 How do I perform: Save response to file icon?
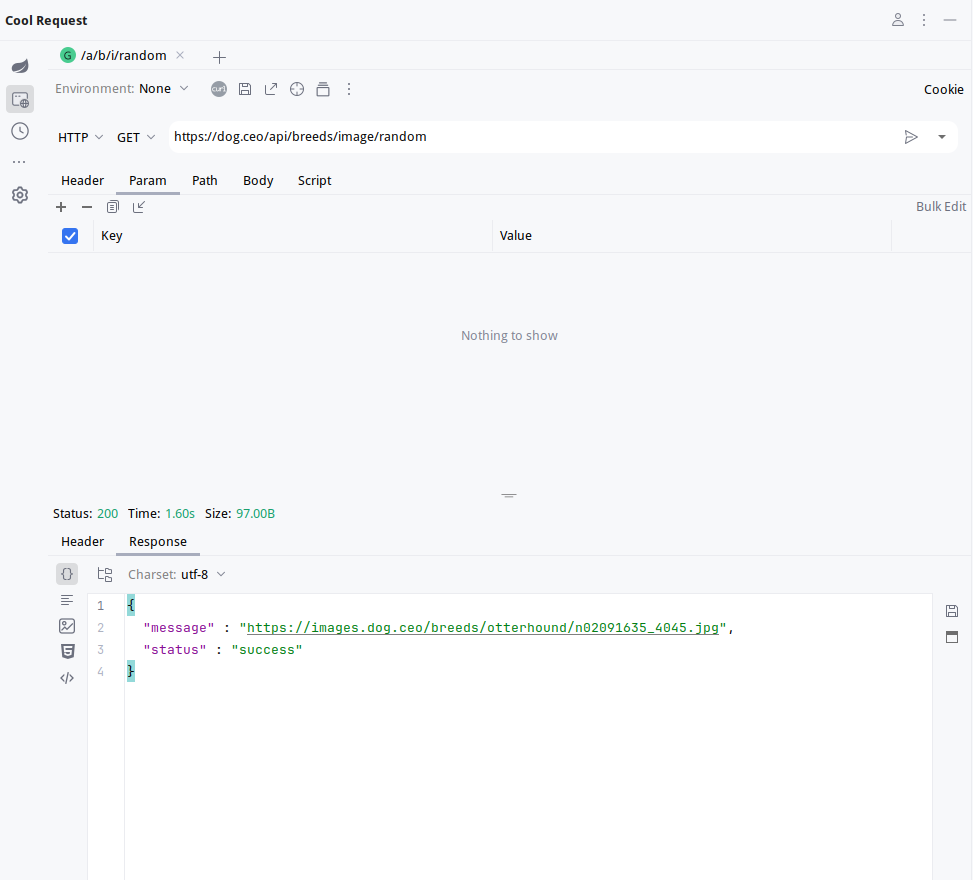pyautogui.click(x=952, y=611)
